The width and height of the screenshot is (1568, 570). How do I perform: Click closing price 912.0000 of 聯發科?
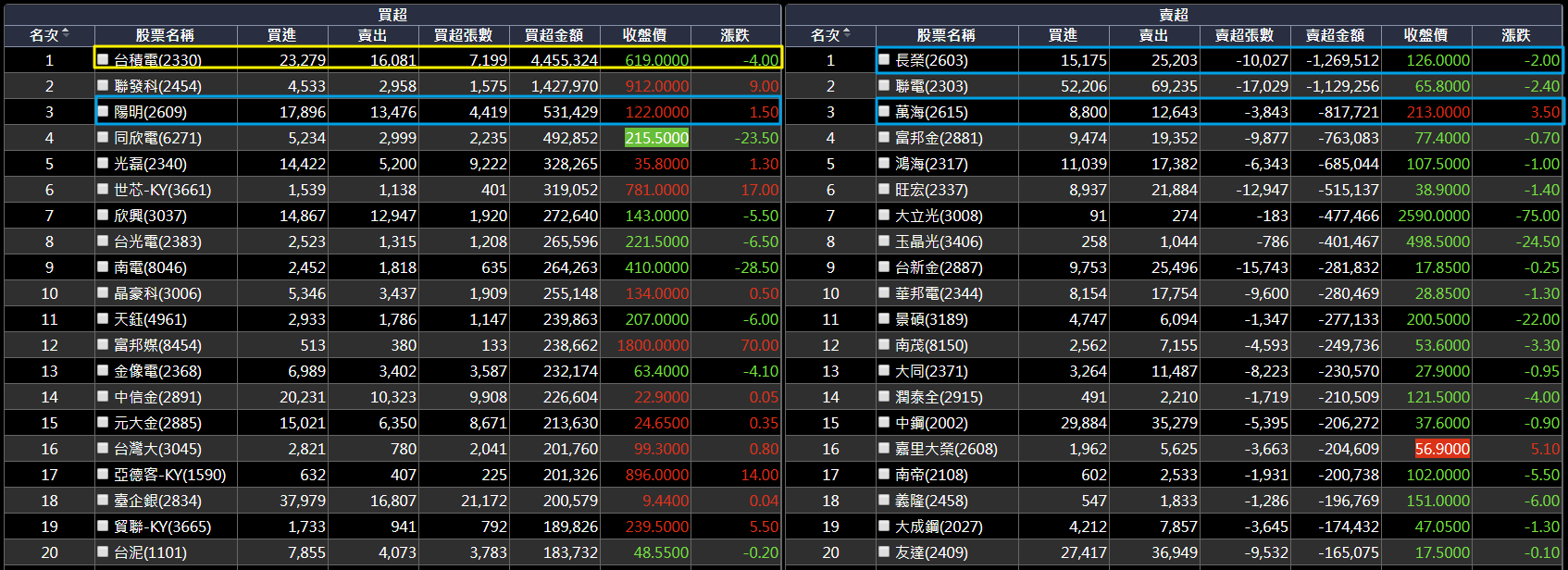[657, 86]
